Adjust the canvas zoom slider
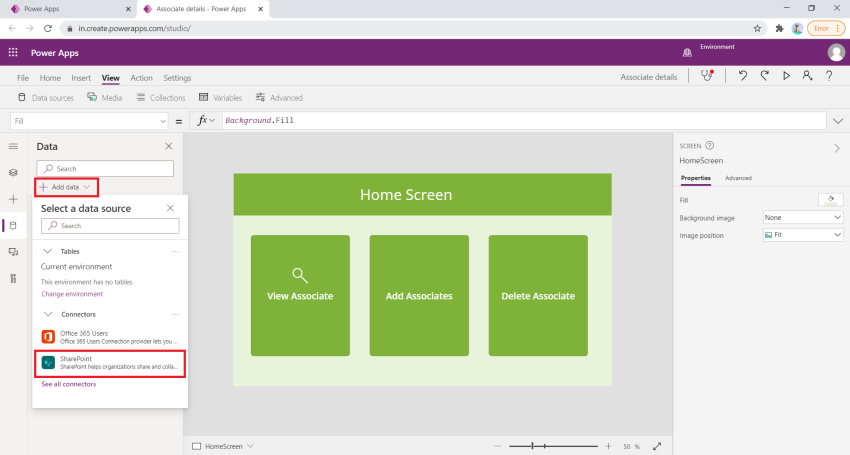850x455 pixels. click(x=553, y=446)
